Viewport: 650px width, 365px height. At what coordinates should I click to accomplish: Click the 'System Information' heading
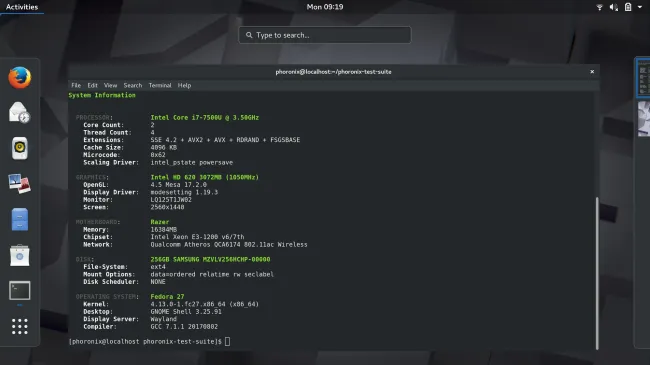pos(102,95)
